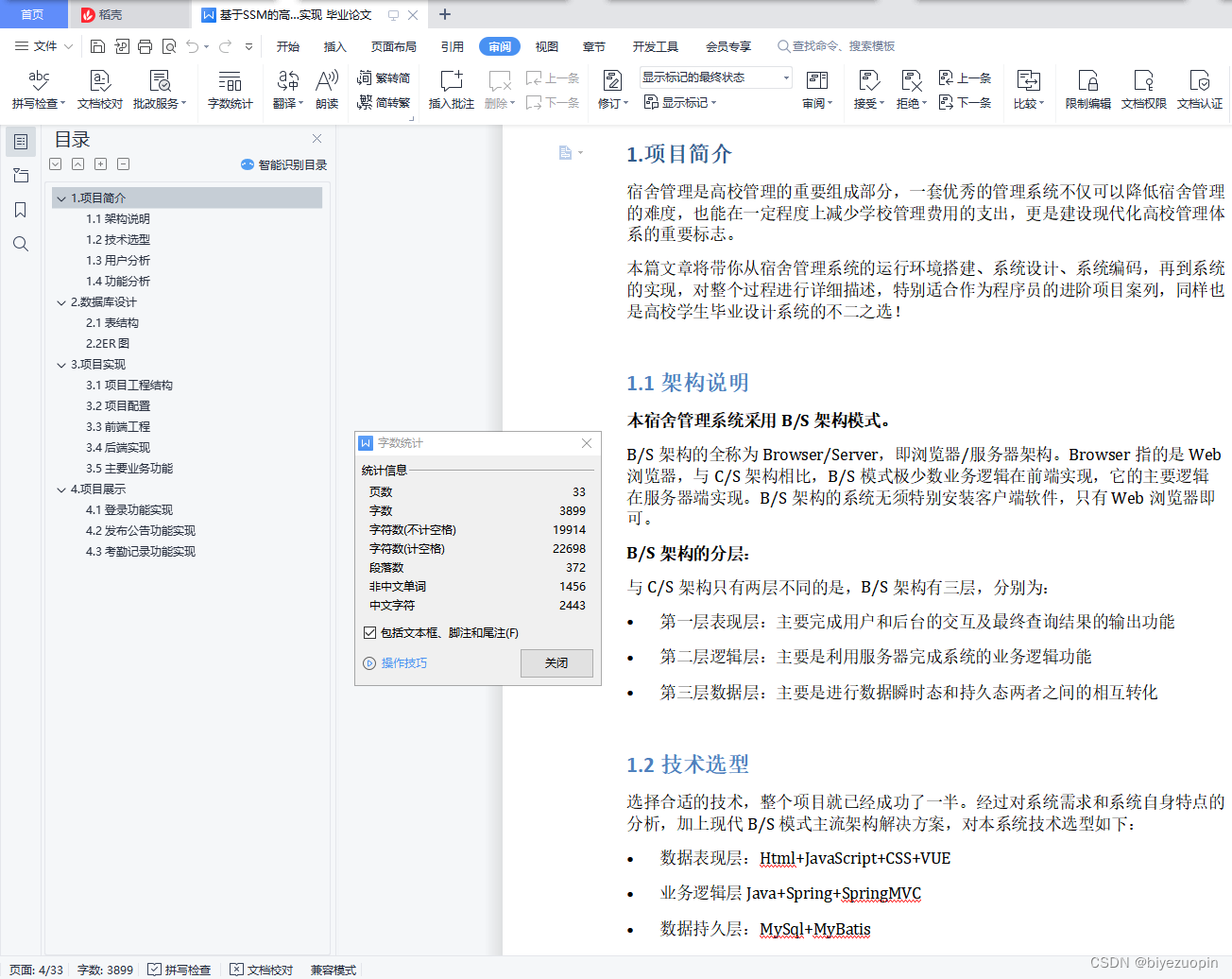Click the 关闭 button in word count dialog
Image resolution: width=1232 pixels, height=979 pixels.
pyautogui.click(x=556, y=663)
